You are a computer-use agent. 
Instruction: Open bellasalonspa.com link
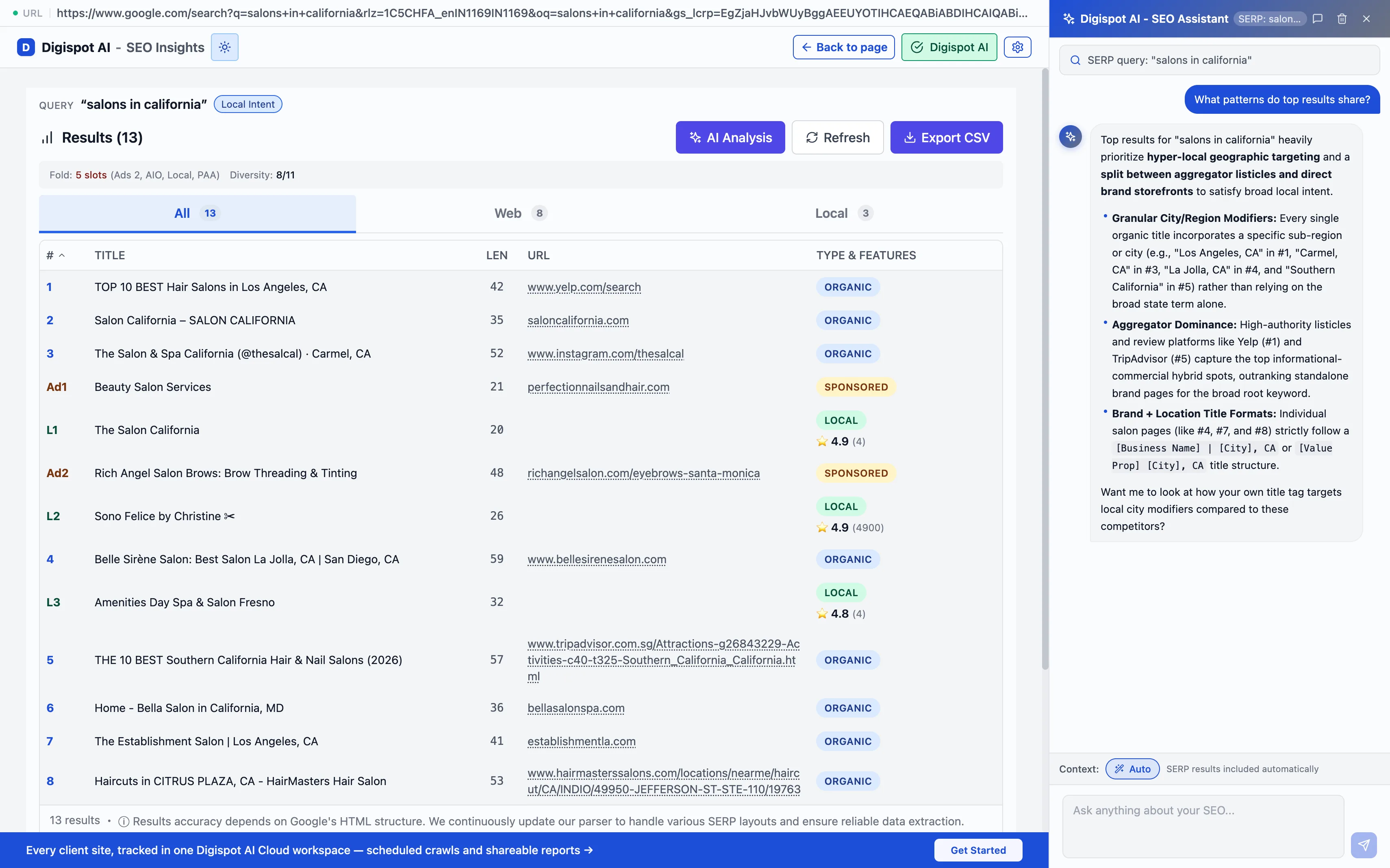click(x=576, y=708)
